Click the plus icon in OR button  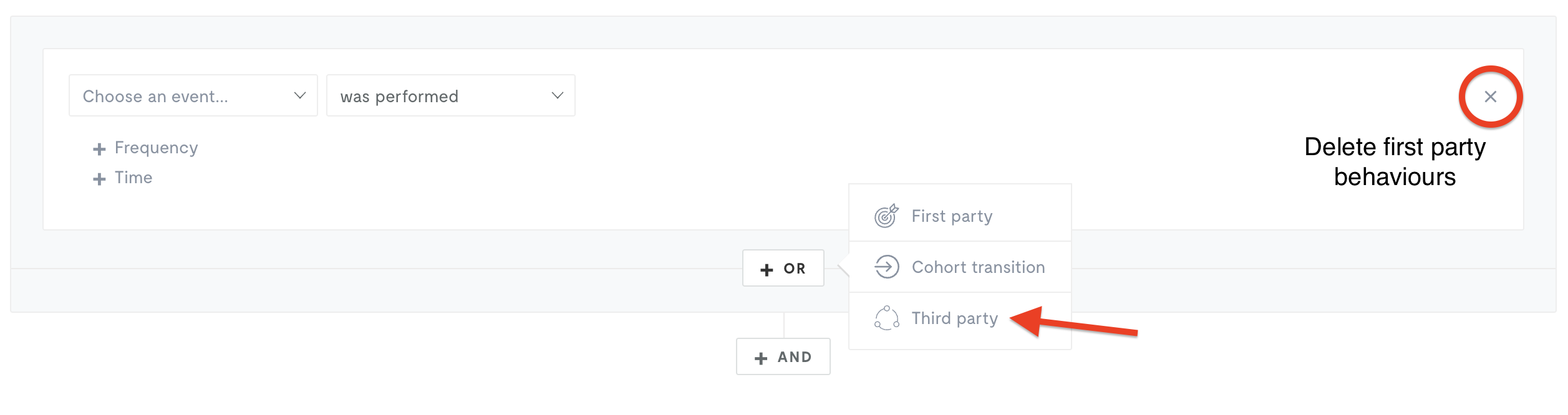coord(767,269)
